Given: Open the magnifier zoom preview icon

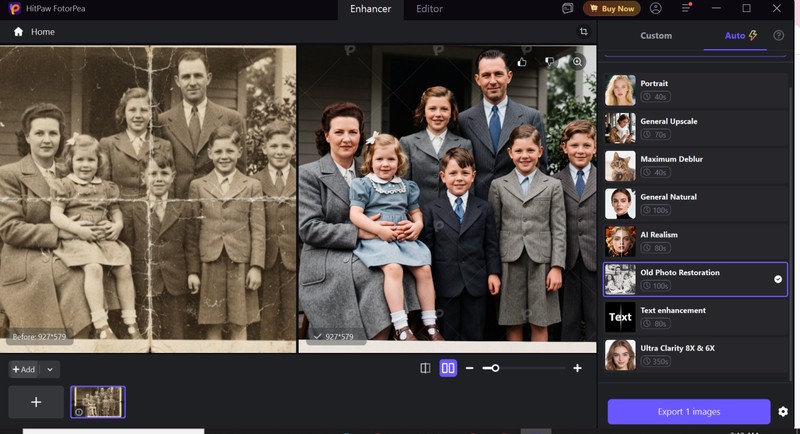Looking at the screenshot, I should 577,62.
